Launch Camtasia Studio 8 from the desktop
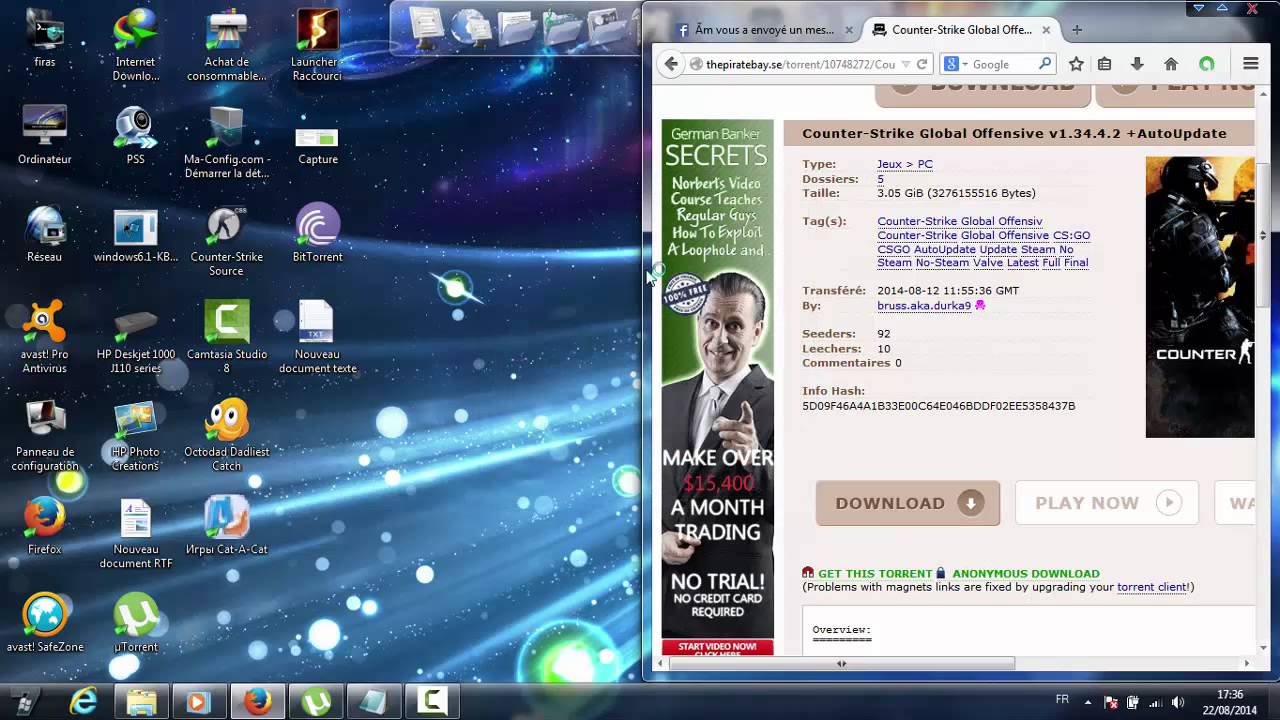 click(x=226, y=337)
